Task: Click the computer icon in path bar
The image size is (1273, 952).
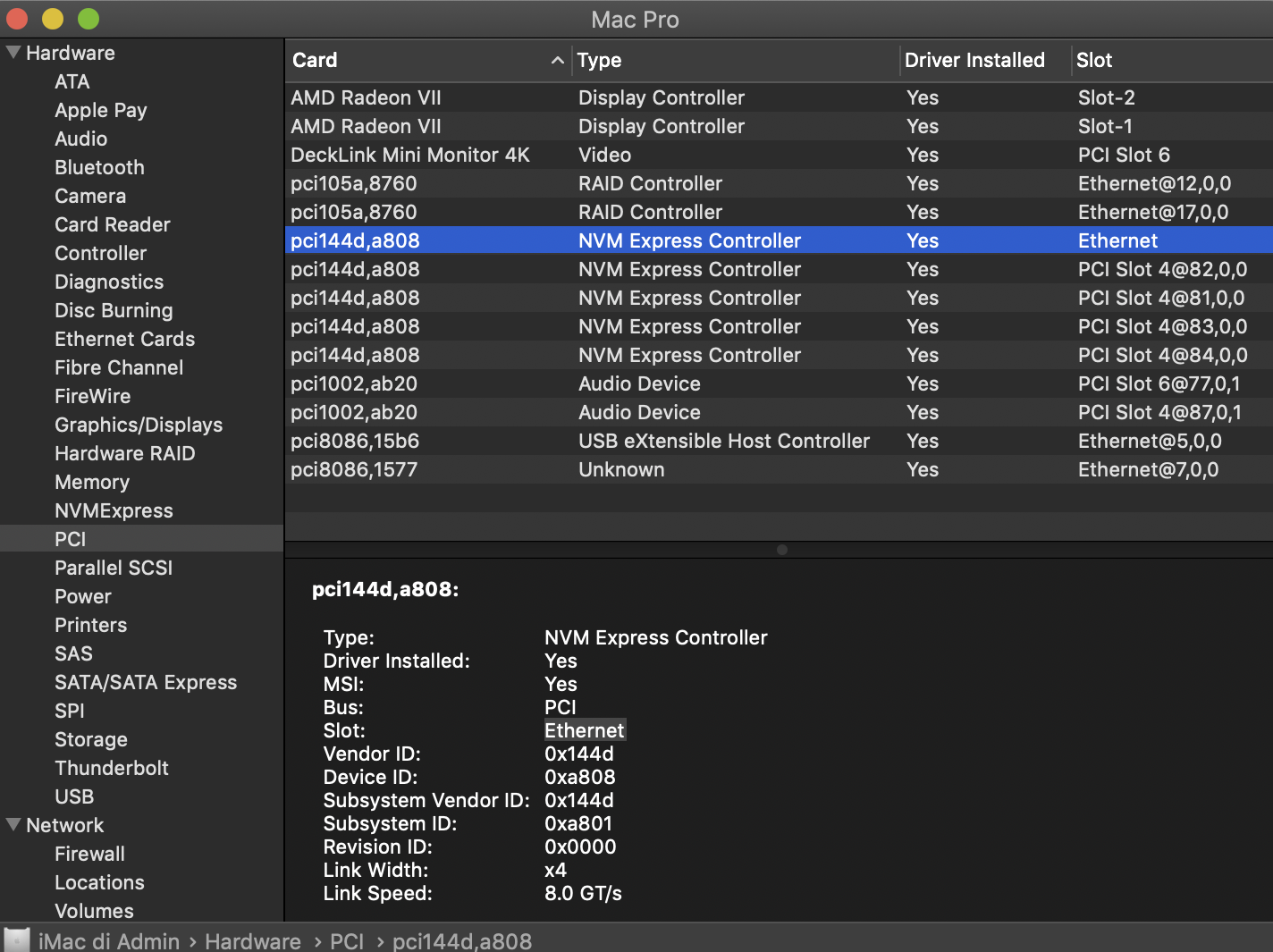Action: pyautogui.click(x=17, y=940)
